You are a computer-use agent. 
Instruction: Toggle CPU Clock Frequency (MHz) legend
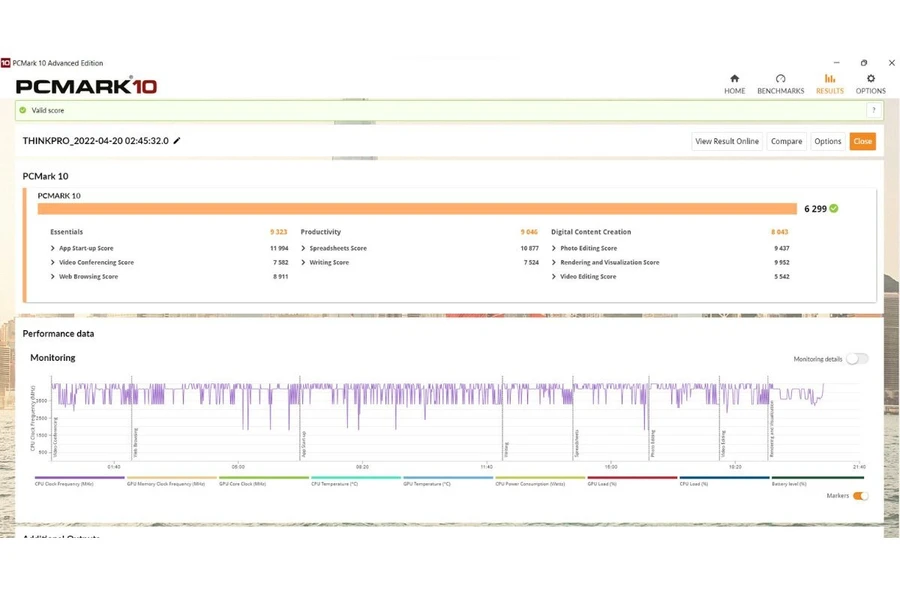pyautogui.click(x=79, y=481)
